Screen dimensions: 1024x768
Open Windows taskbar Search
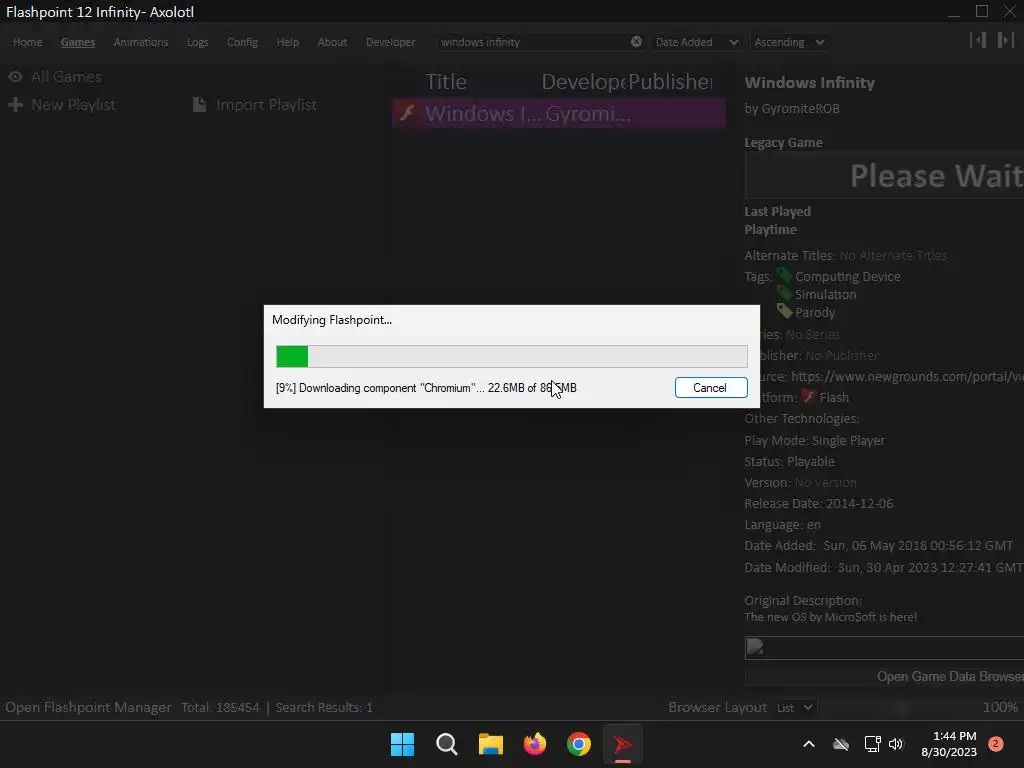click(x=447, y=744)
